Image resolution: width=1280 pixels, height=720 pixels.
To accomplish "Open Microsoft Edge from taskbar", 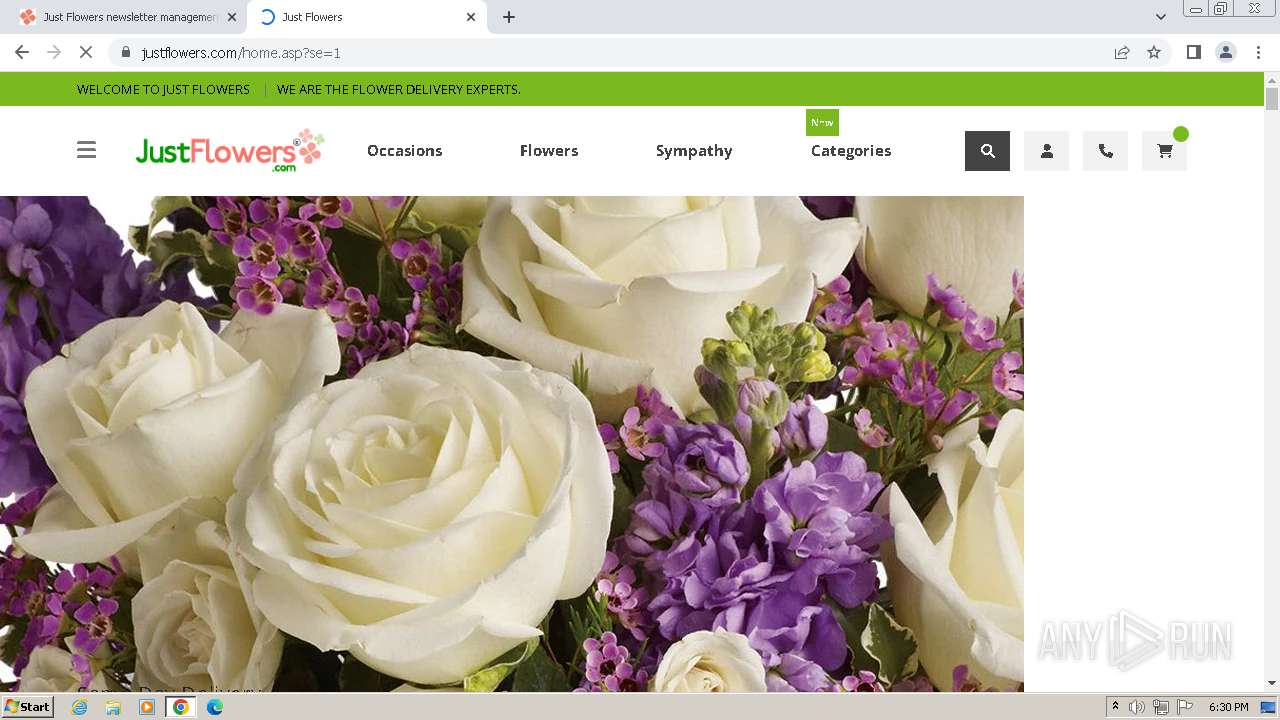I will (x=215, y=707).
